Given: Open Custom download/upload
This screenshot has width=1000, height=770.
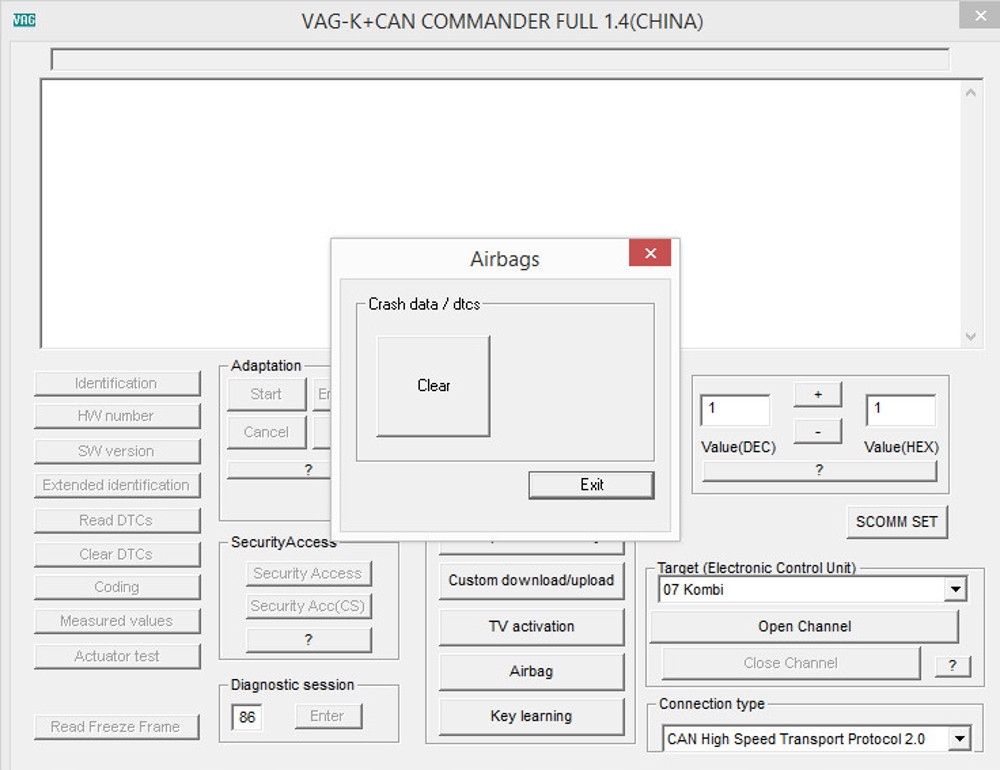Looking at the screenshot, I should point(531,581).
